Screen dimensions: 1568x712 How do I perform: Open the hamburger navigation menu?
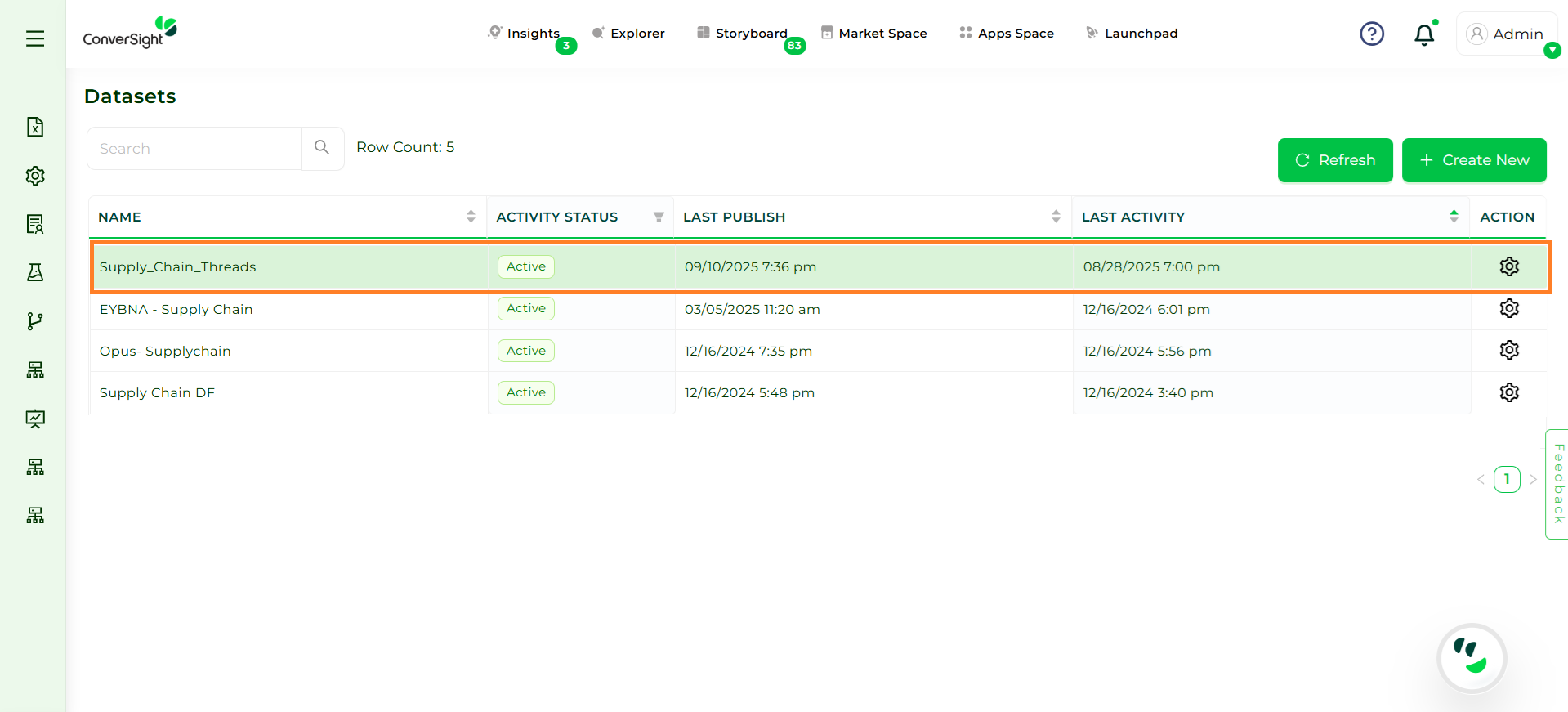coord(35,38)
